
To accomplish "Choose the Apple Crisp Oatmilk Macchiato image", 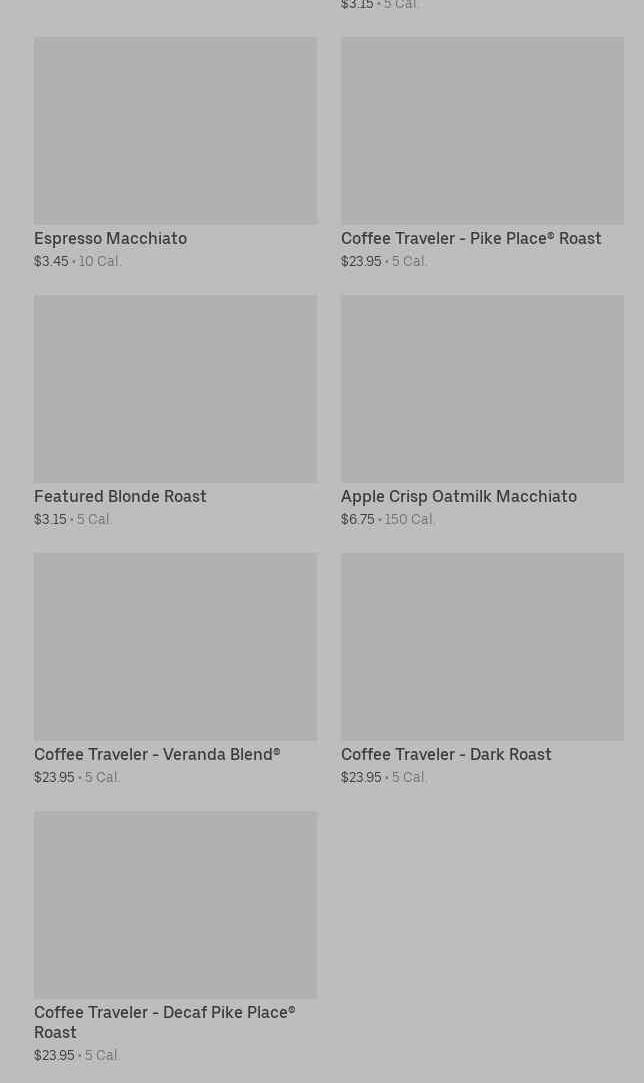I will (482, 389).
